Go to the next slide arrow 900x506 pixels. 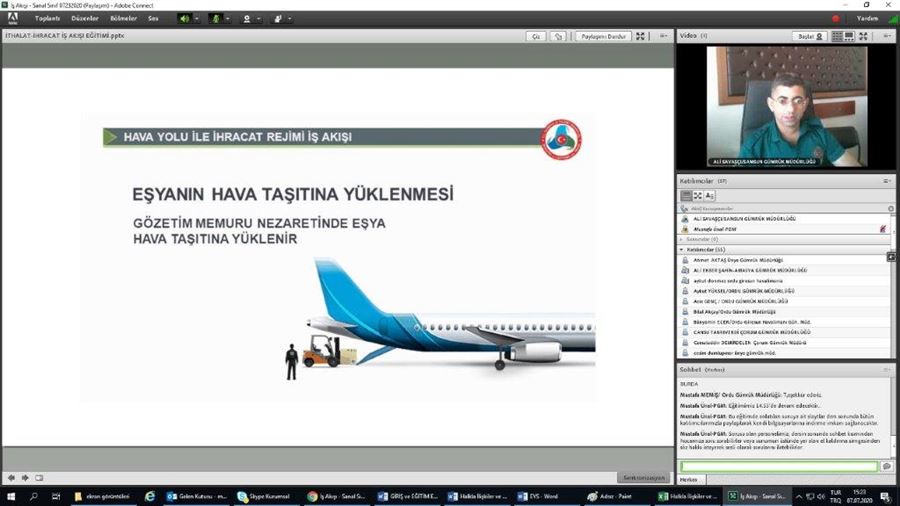tap(24, 478)
